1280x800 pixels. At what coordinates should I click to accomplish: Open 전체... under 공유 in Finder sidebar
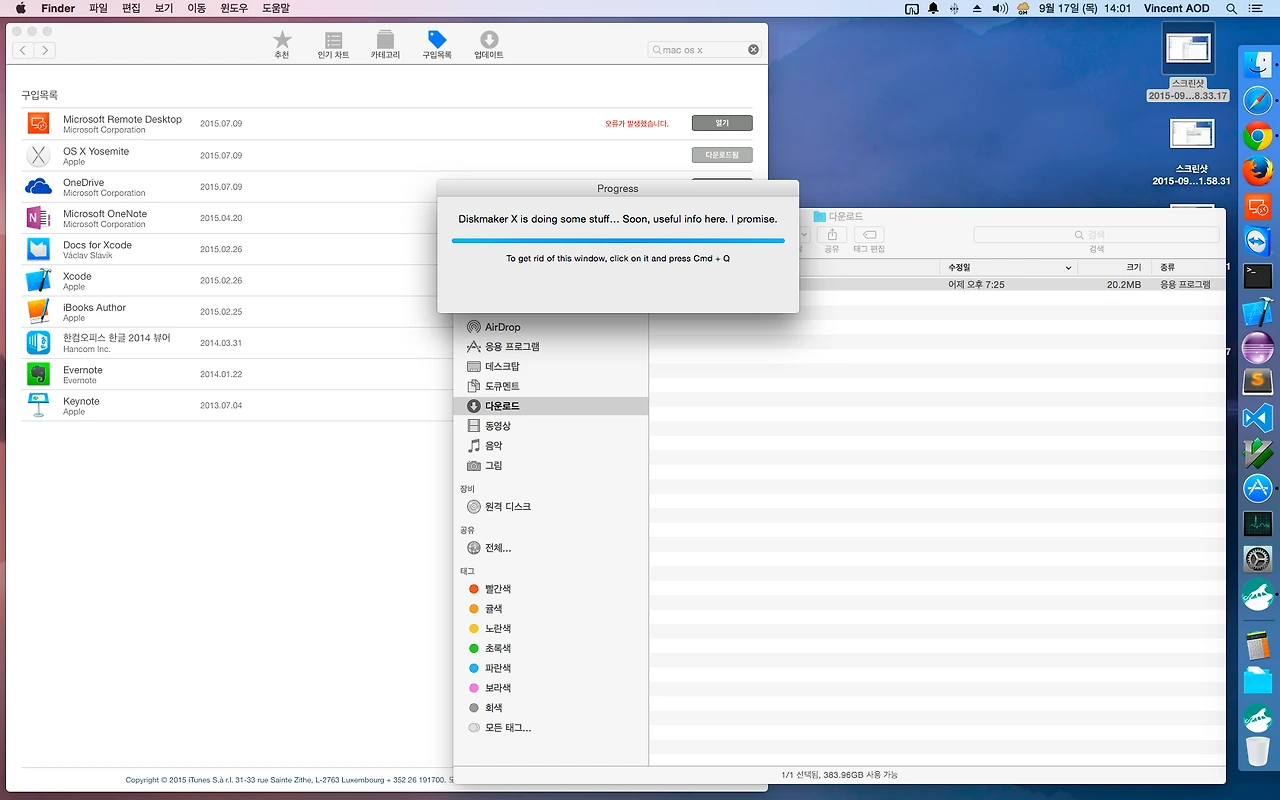click(550, 548)
